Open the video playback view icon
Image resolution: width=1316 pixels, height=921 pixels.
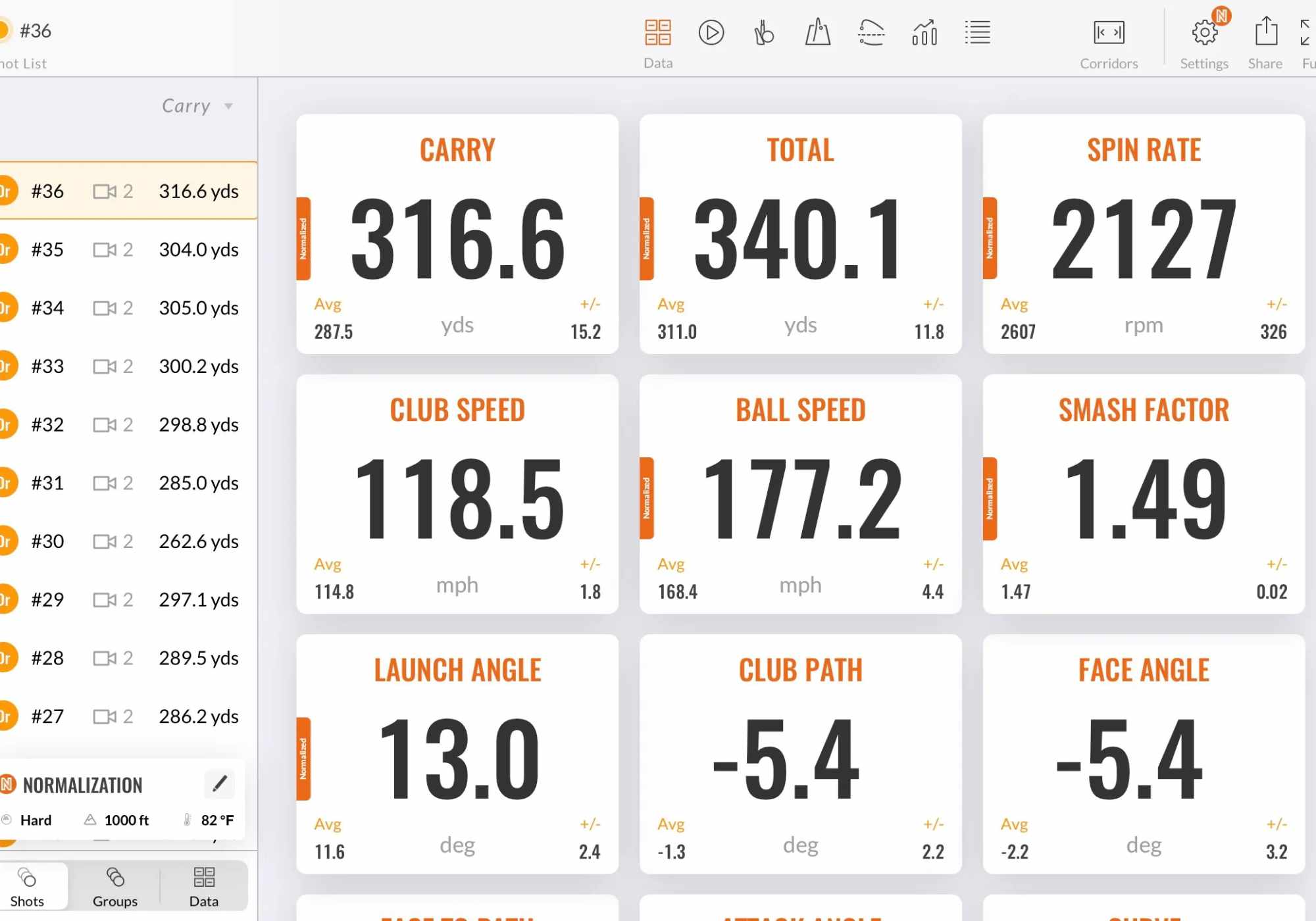[711, 32]
